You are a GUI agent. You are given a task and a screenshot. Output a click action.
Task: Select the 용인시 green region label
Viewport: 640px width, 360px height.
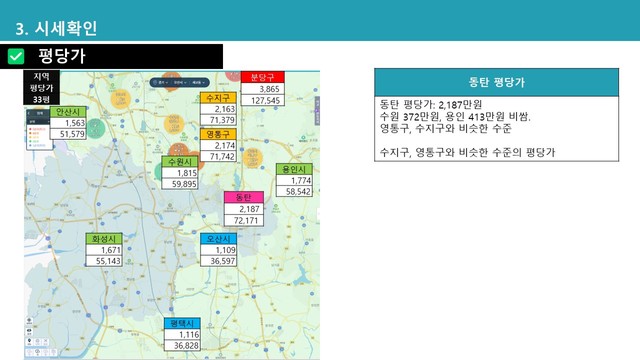[294, 169]
